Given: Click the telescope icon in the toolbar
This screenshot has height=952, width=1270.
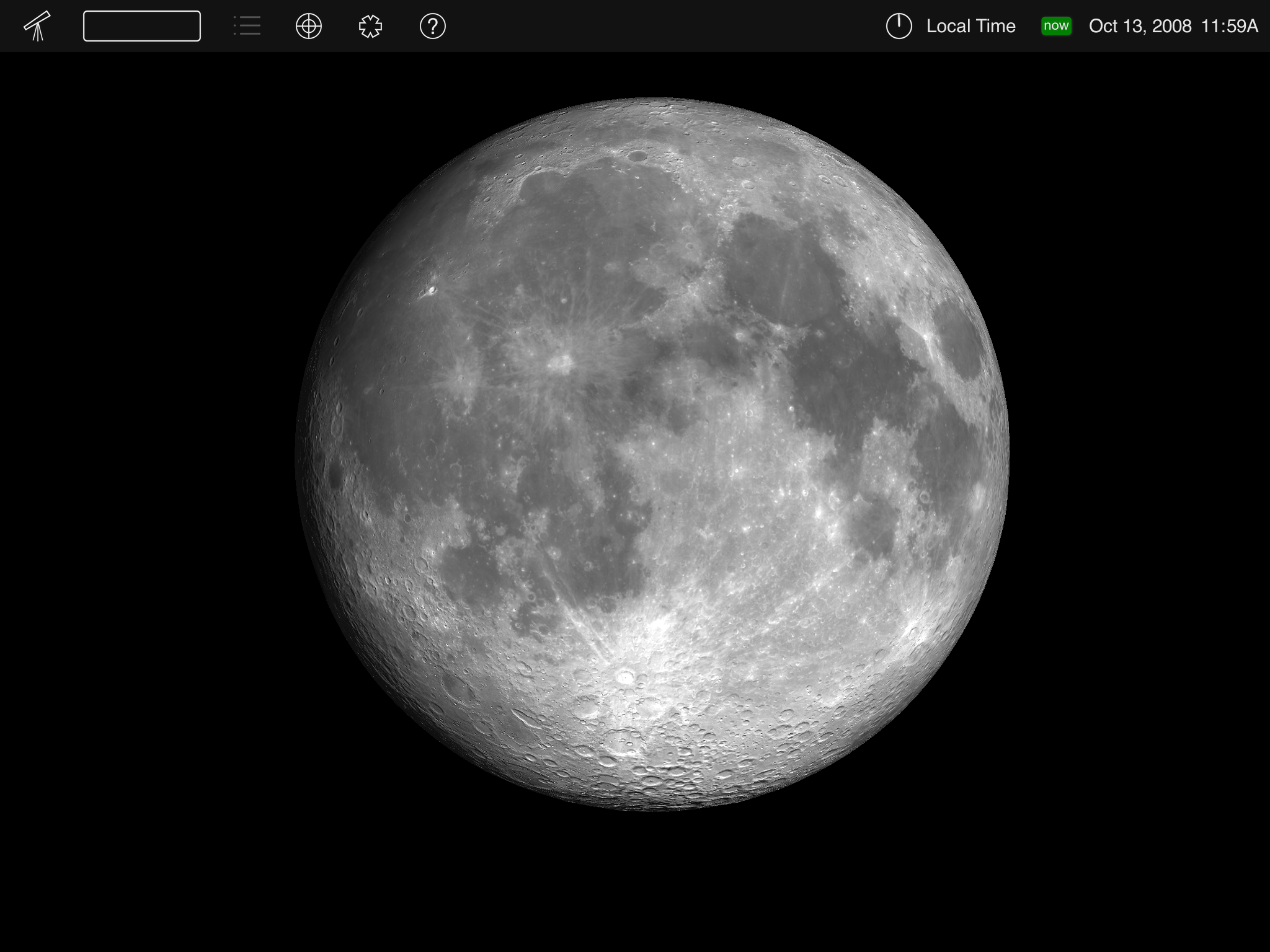Looking at the screenshot, I should [x=37, y=26].
